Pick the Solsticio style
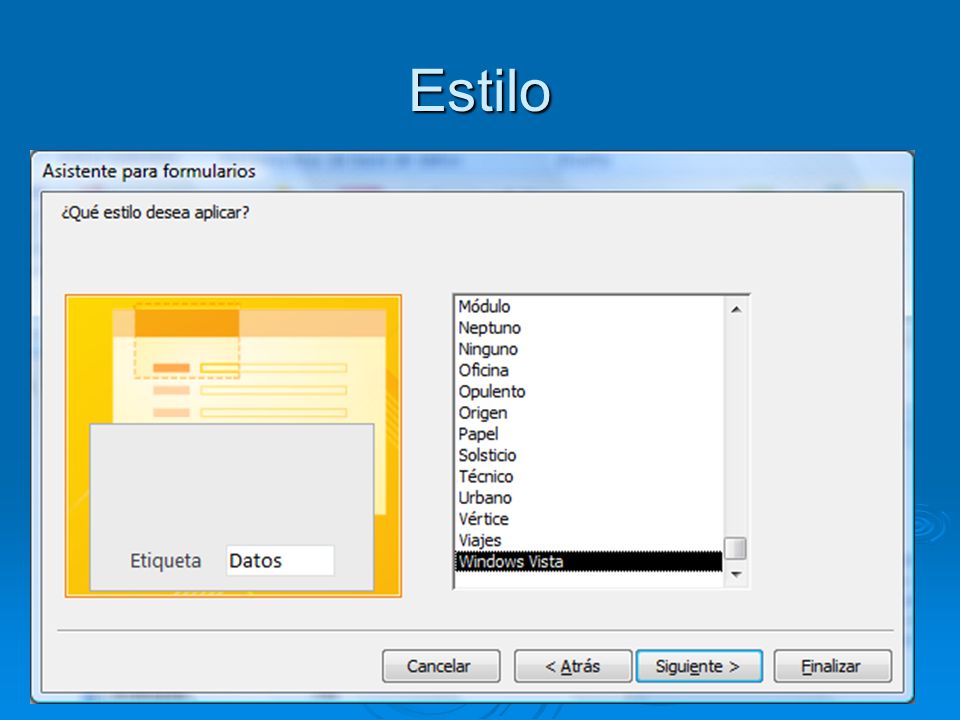Screen dimensions: 960x720 click(x=589, y=455)
